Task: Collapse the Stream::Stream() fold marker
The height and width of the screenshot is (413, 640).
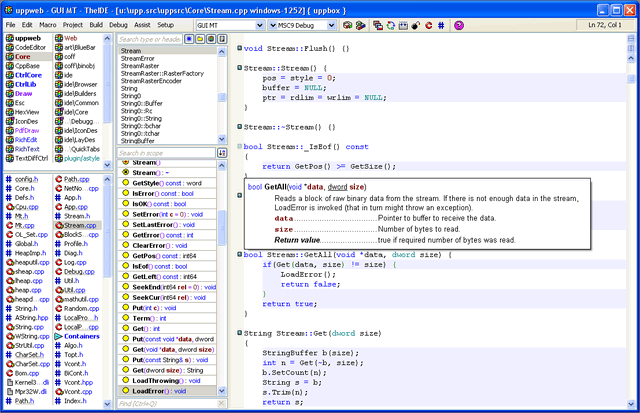Action: tap(240, 68)
